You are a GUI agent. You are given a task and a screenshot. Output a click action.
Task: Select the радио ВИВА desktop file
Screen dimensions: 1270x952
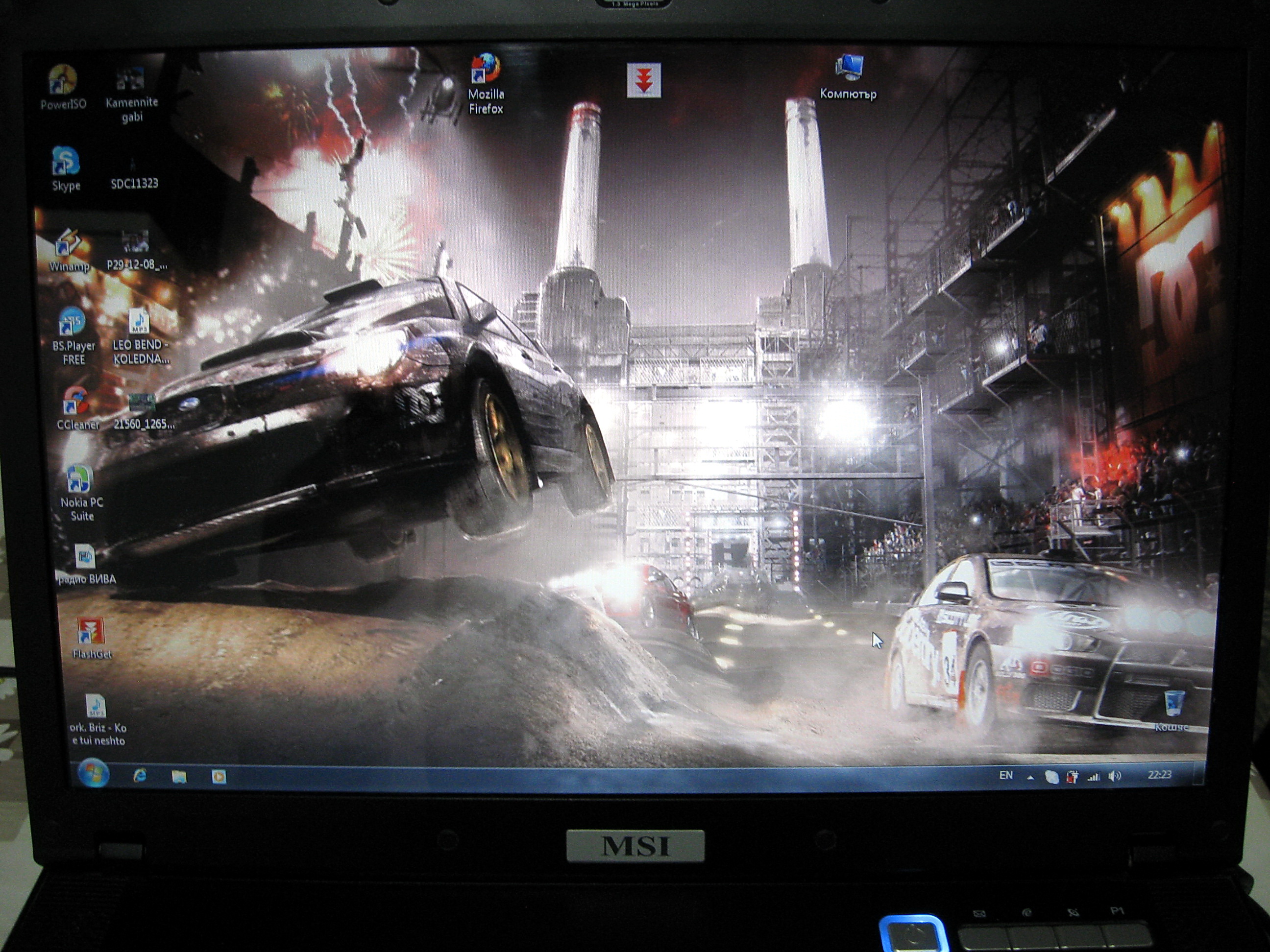86,565
